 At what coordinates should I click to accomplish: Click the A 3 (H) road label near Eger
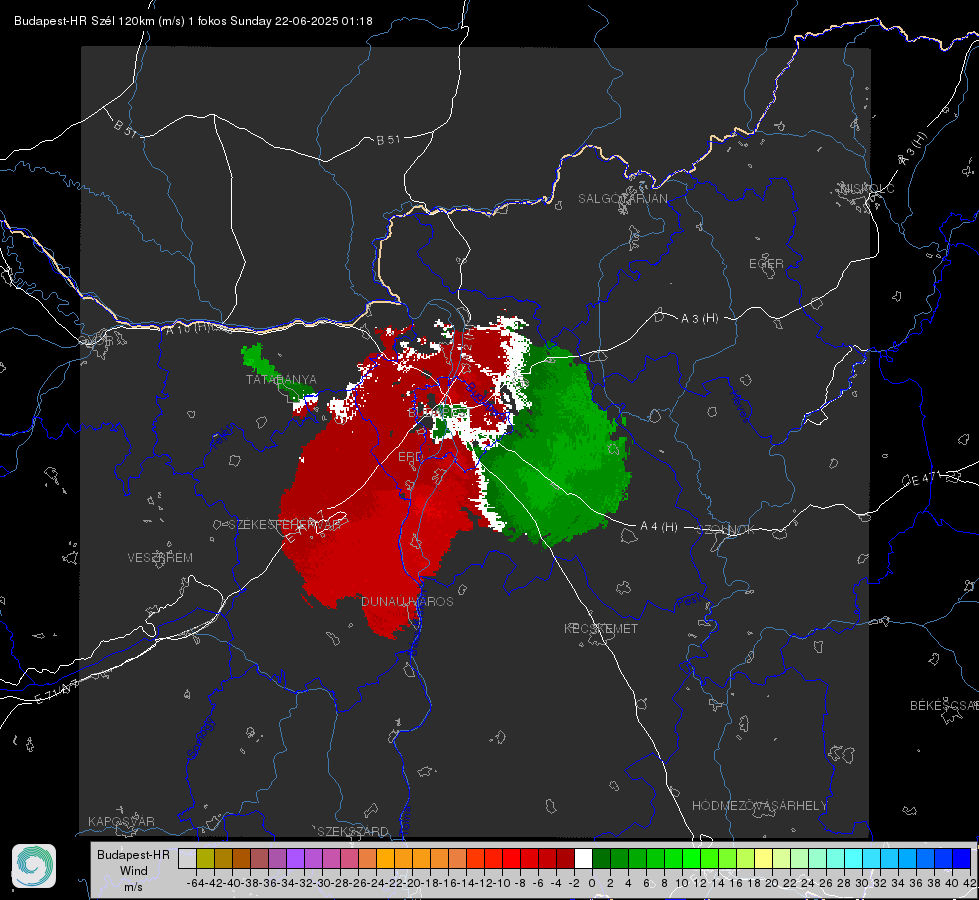click(x=699, y=319)
